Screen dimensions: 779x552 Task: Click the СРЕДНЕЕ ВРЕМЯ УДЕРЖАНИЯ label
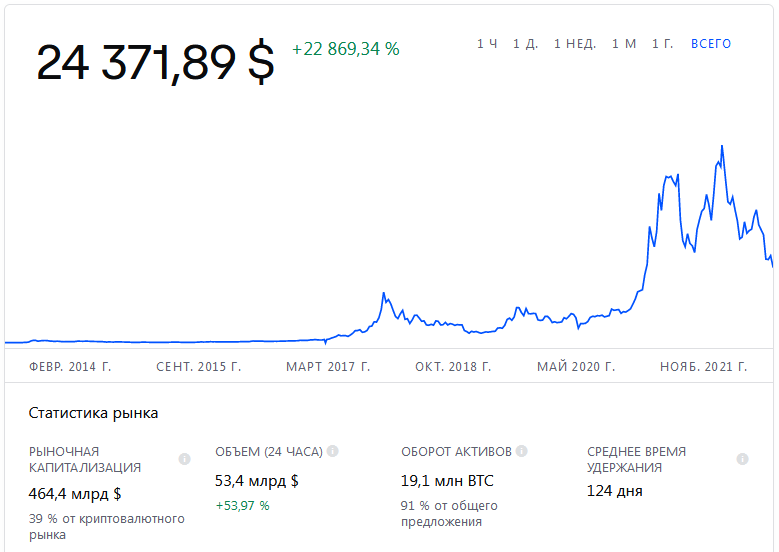[x=636, y=460]
